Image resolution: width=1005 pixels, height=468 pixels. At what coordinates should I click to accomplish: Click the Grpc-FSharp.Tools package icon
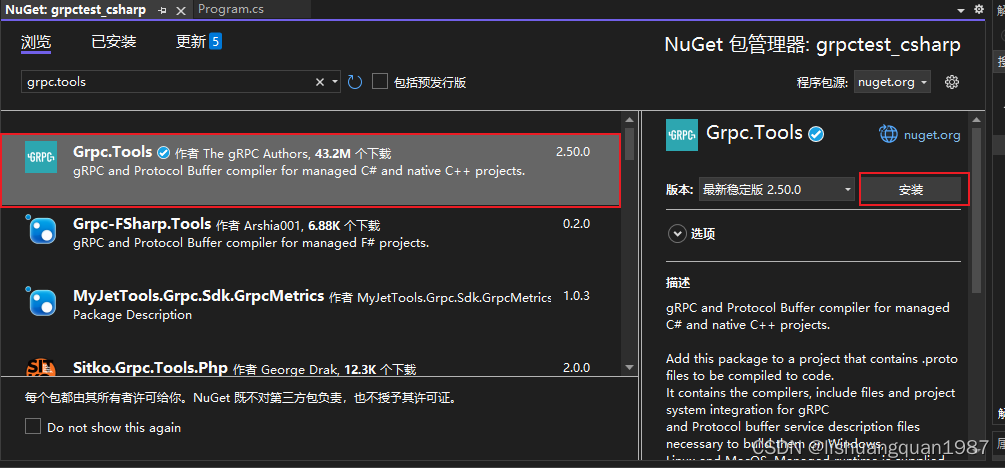click(x=41, y=230)
